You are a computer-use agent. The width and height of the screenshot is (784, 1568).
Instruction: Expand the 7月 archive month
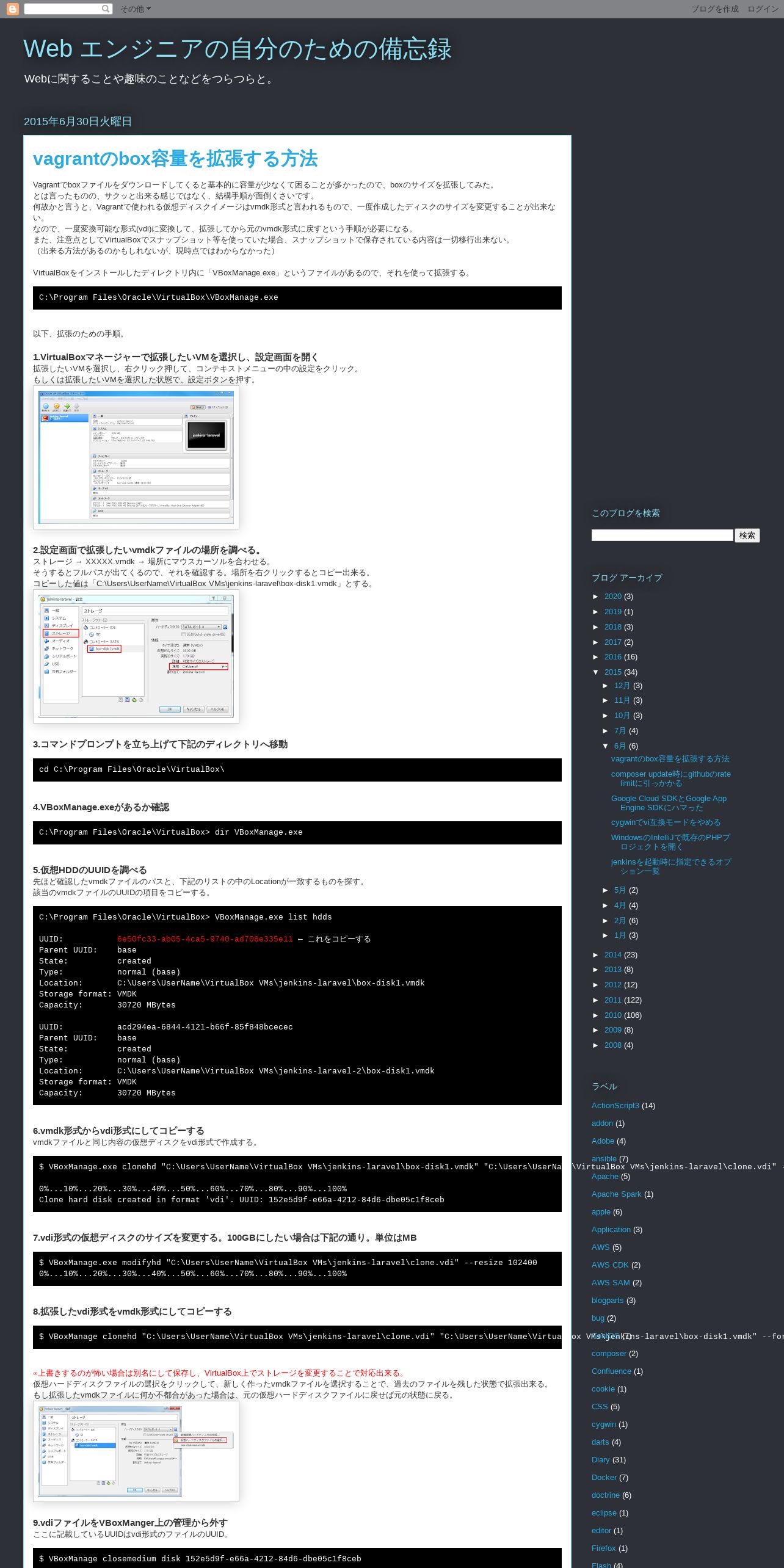tap(606, 731)
